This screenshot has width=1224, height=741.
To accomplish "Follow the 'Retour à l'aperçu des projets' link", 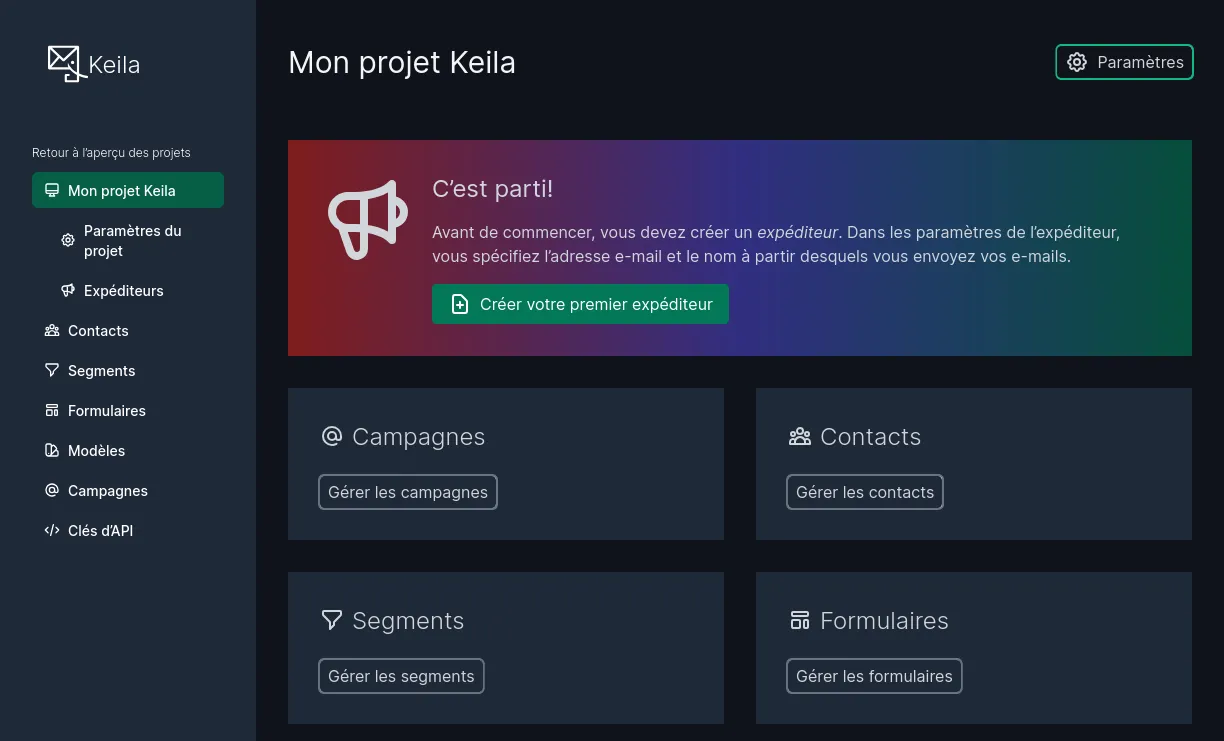I will (111, 152).
